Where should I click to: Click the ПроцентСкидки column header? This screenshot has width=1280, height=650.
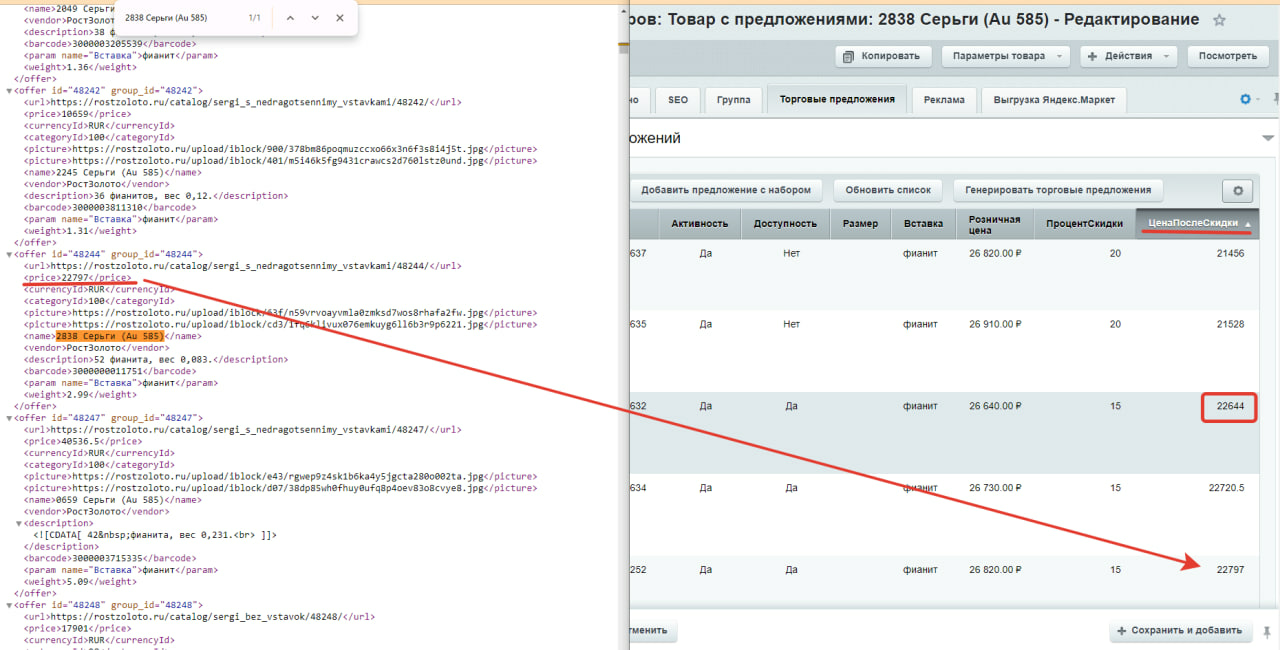coord(1085,224)
